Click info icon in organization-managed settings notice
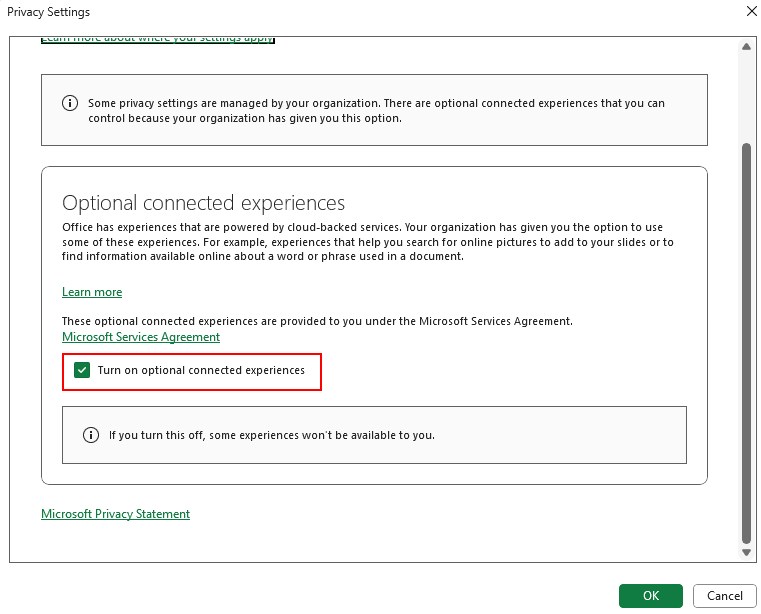This screenshot has height=614, width=761. pyautogui.click(x=70, y=104)
